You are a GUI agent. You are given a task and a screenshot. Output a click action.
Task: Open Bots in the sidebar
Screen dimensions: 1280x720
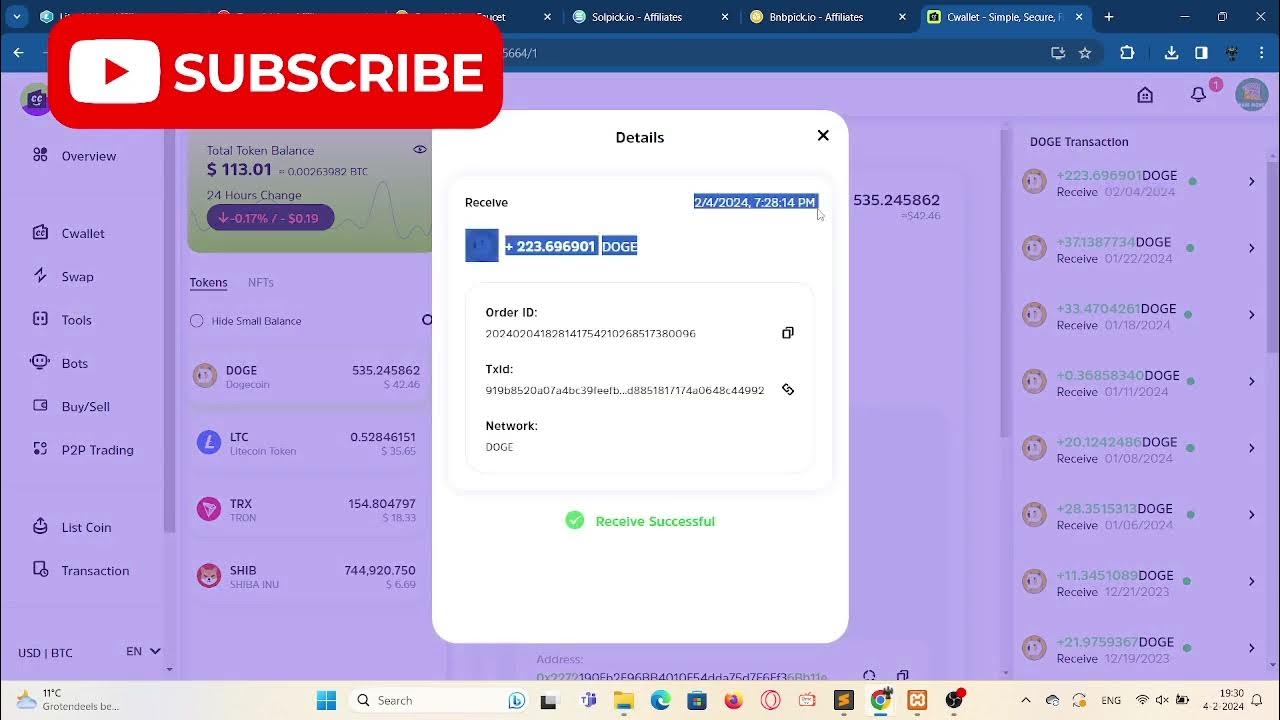pyautogui.click(x=74, y=363)
